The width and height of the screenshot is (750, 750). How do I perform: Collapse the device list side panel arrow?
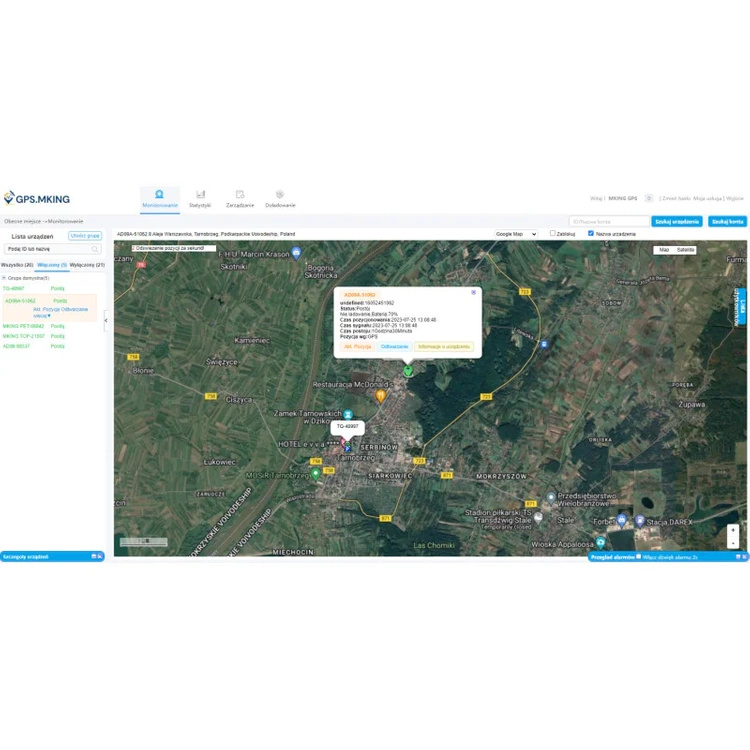[x=106, y=320]
